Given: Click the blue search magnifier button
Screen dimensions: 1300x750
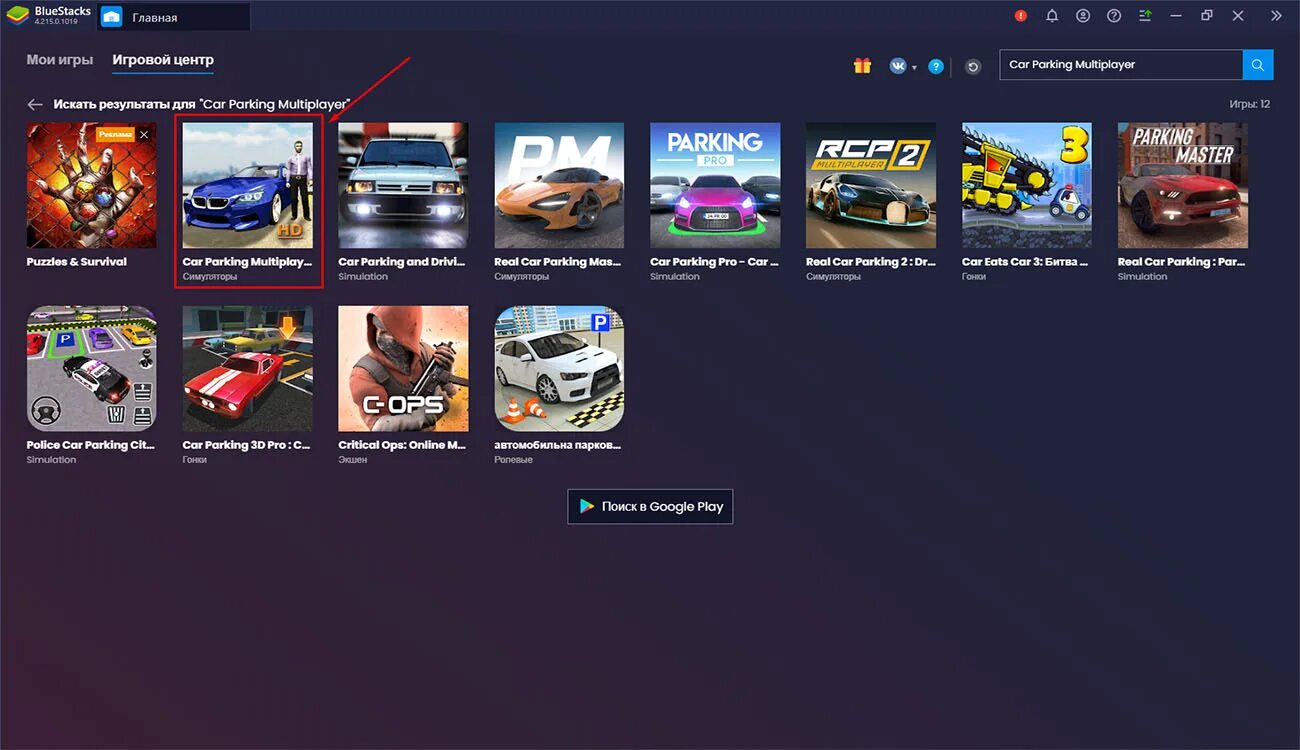Looking at the screenshot, I should click(x=1258, y=64).
